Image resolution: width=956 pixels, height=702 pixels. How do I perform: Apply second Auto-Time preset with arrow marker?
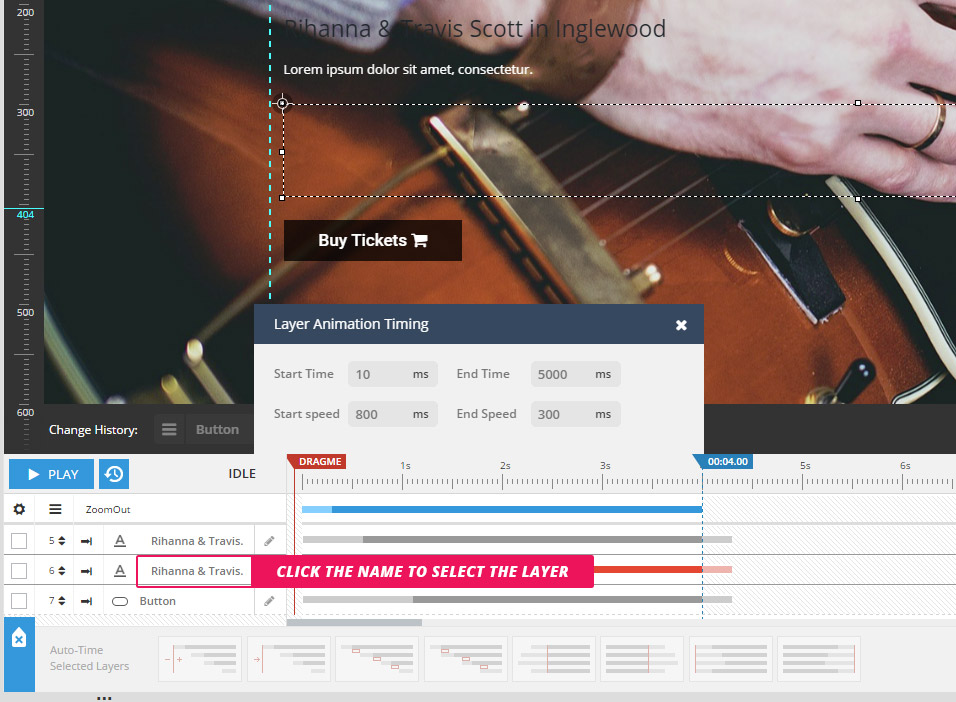coord(289,659)
